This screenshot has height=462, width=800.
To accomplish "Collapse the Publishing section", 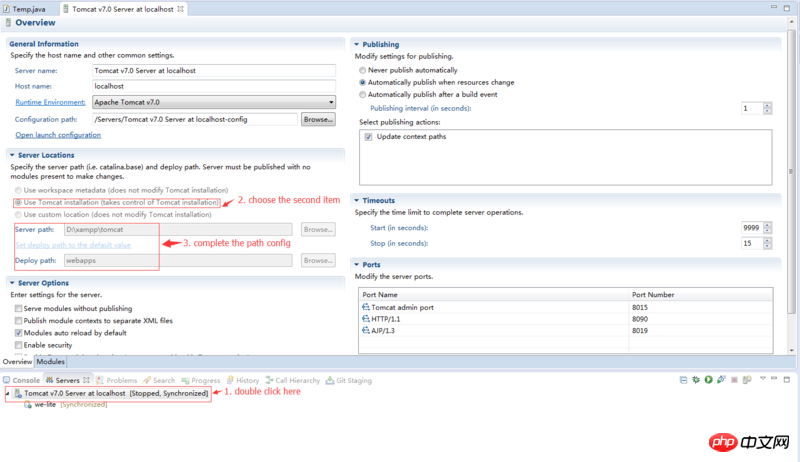I will point(357,44).
